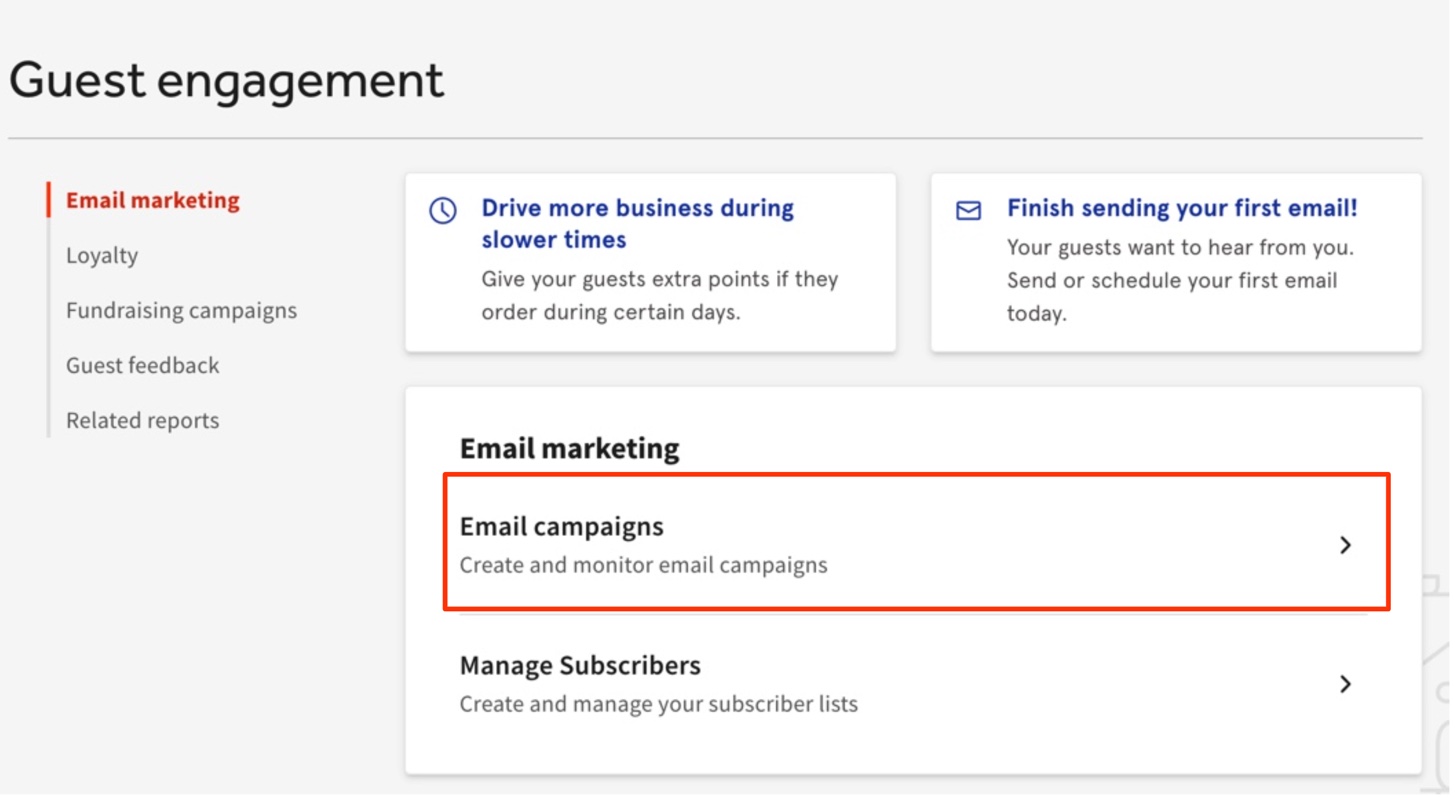Open Email campaigns to create campaigns
This screenshot has height=797, width=1455.
(x=561, y=526)
